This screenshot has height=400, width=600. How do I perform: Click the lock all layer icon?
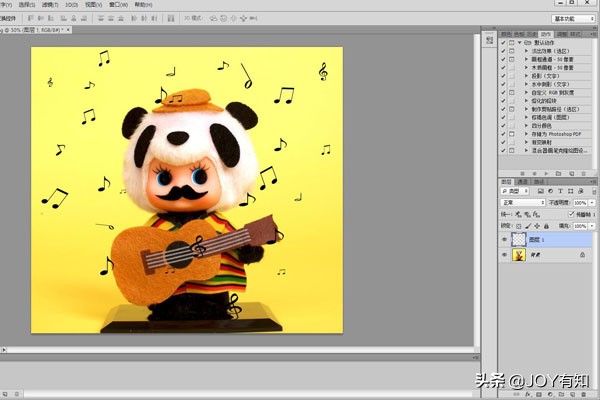coord(546,226)
